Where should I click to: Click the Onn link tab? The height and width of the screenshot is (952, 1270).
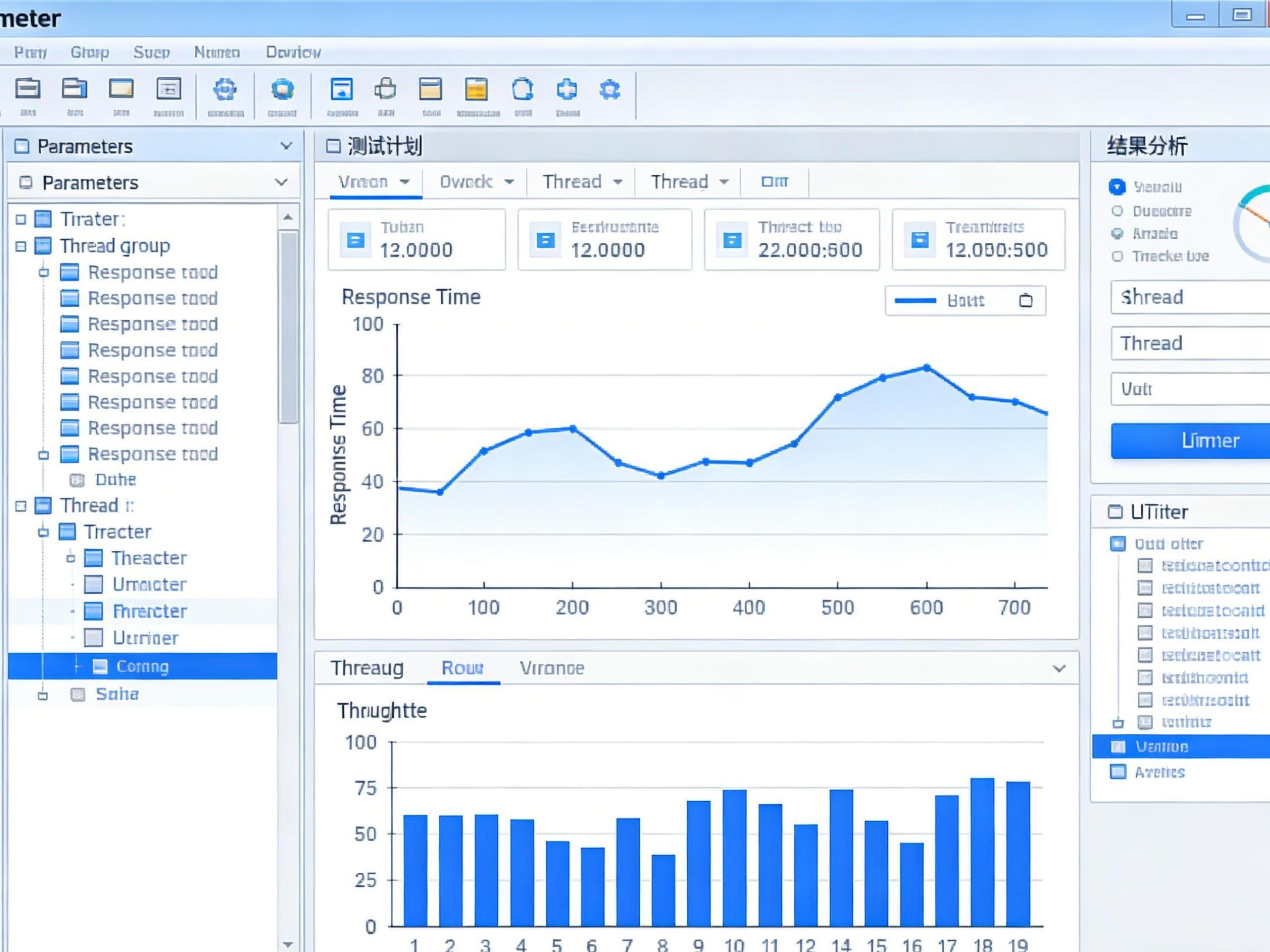tap(774, 182)
